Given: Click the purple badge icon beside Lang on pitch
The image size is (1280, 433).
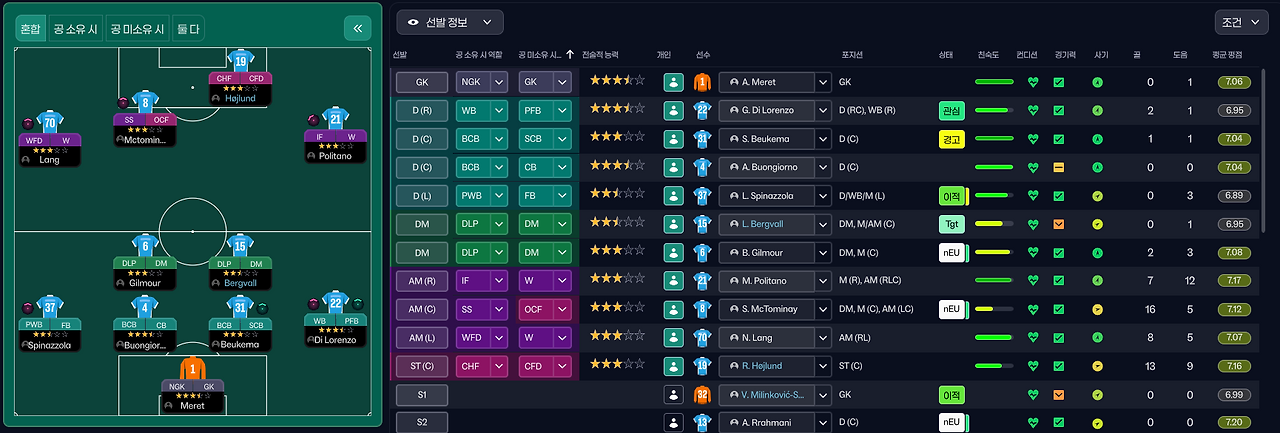Looking at the screenshot, I should coord(28,124).
